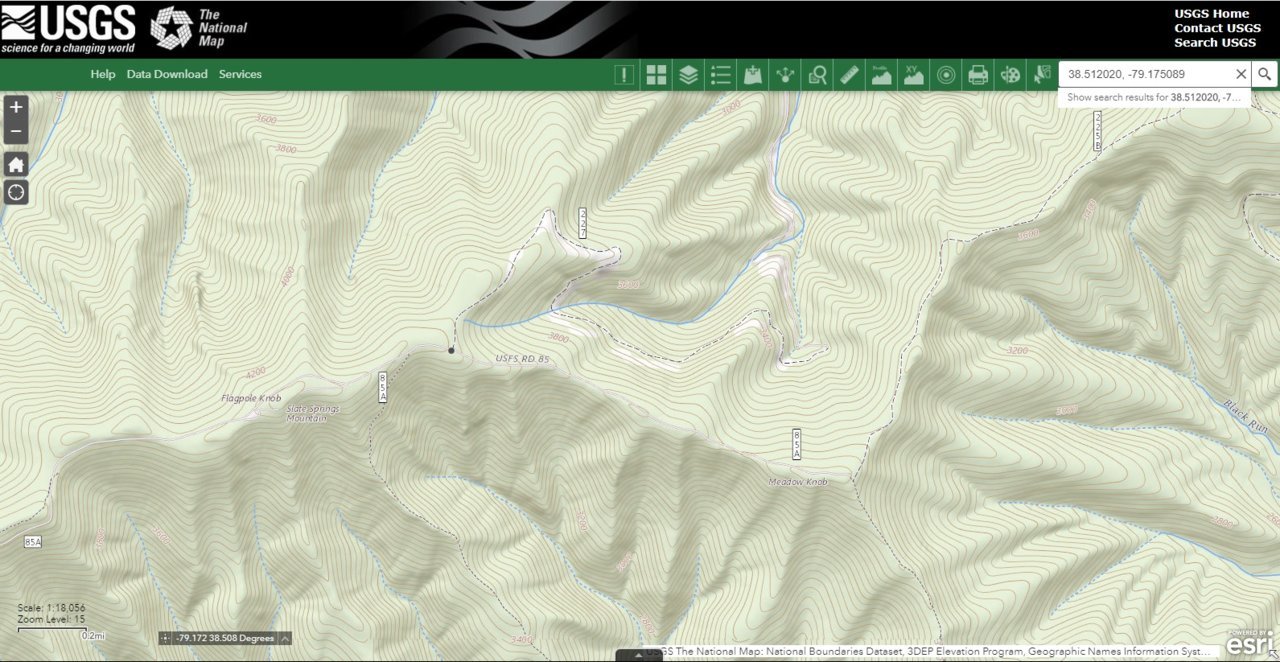Viewport: 1280px width, 662px height.
Task: Open the Select features cursor tool
Action: click(1042, 74)
